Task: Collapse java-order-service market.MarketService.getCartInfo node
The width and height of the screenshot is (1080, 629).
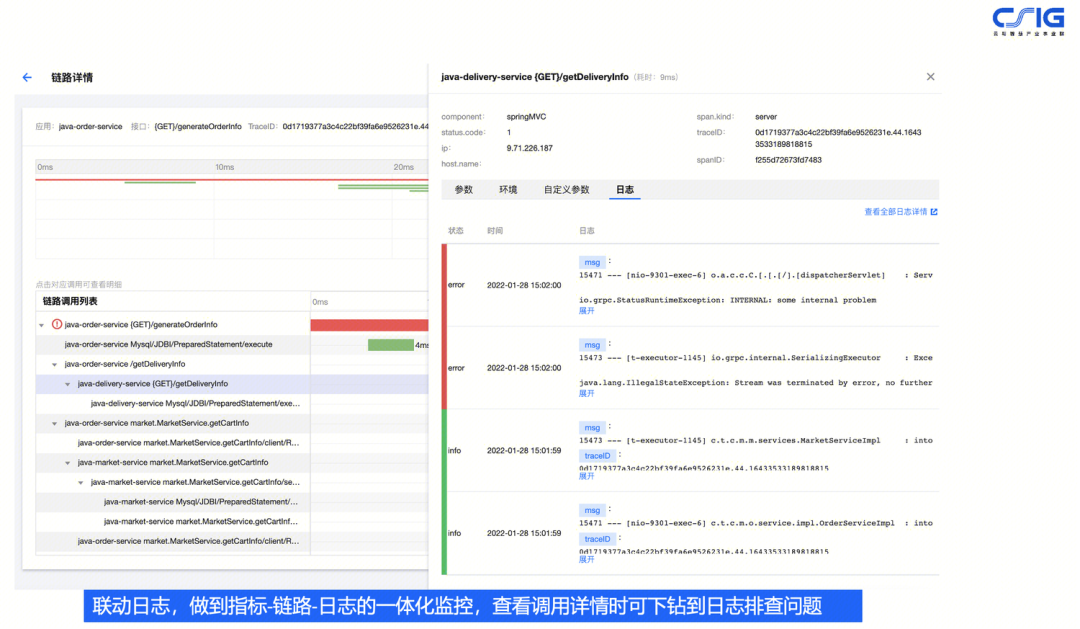Action: click(54, 424)
